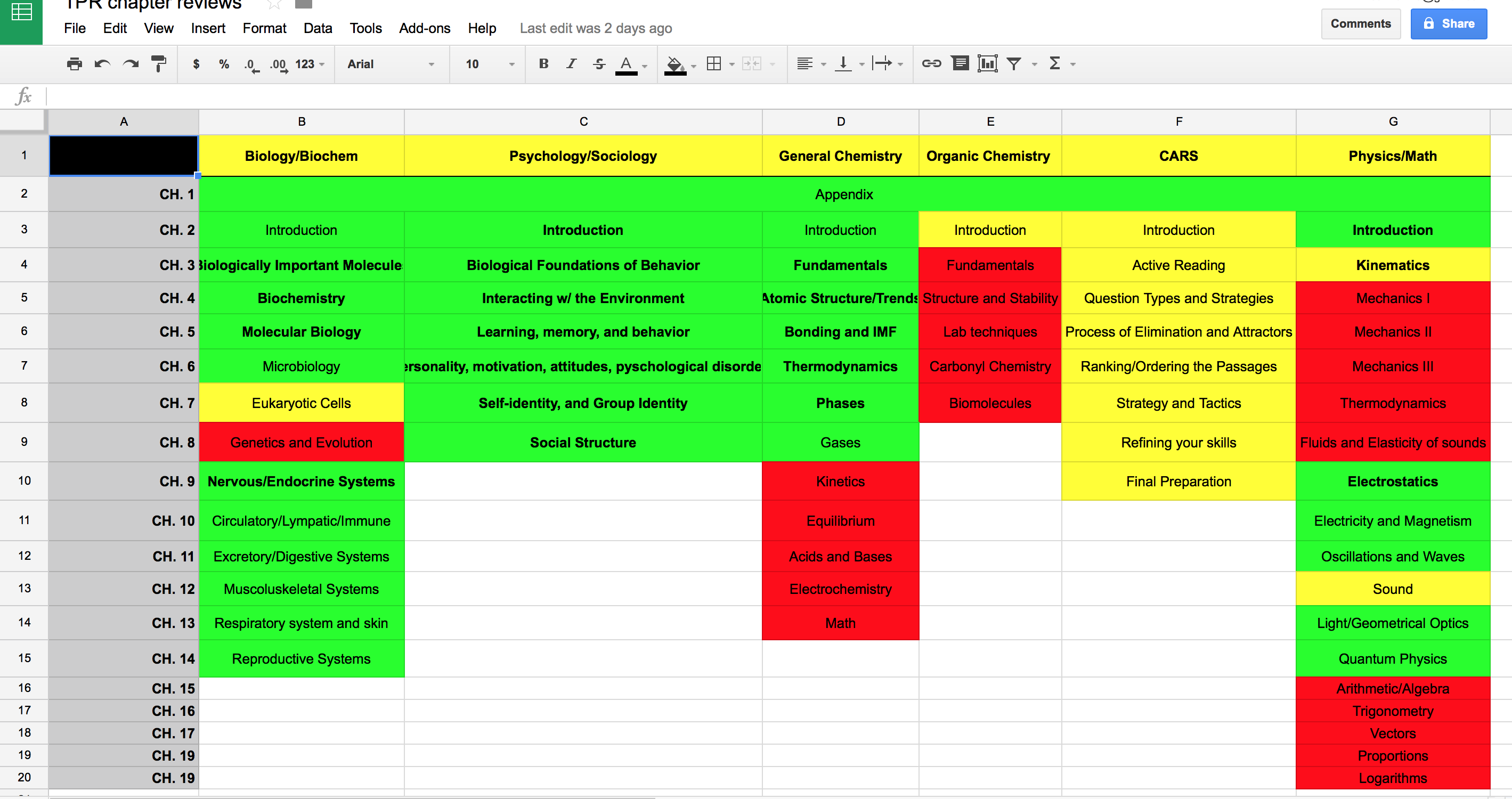Viewport: 1512px width, 799px height.
Task: Open the Fill color bucket
Action: coord(675,64)
